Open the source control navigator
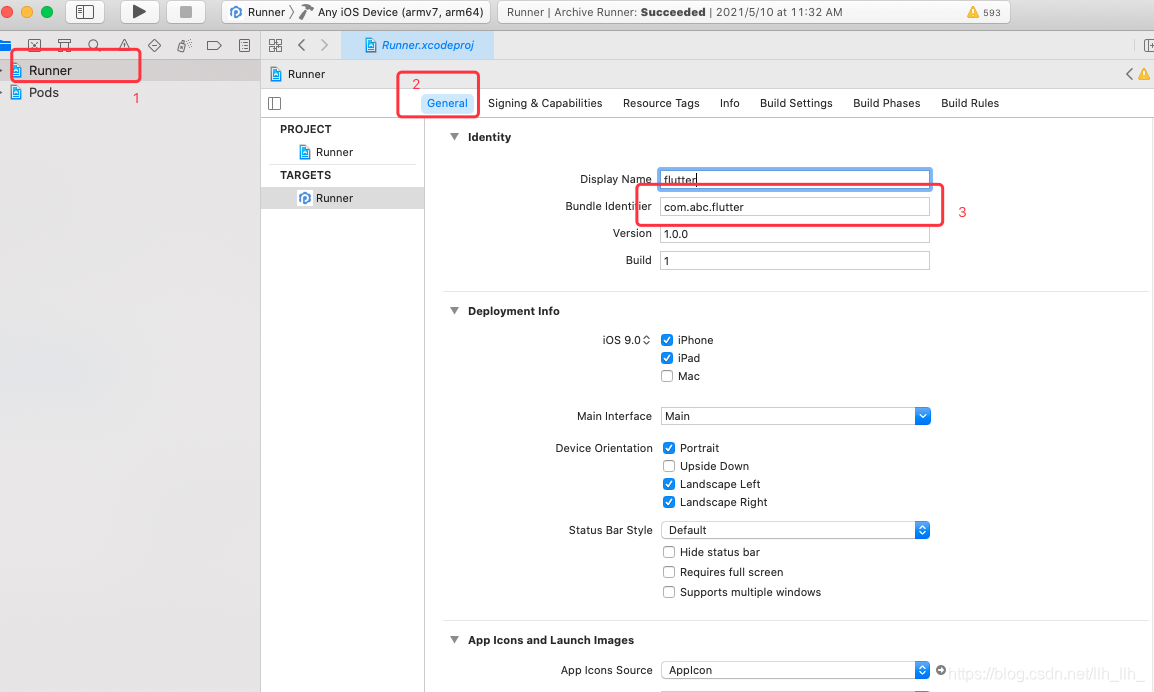The width and height of the screenshot is (1154, 692). point(35,46)
